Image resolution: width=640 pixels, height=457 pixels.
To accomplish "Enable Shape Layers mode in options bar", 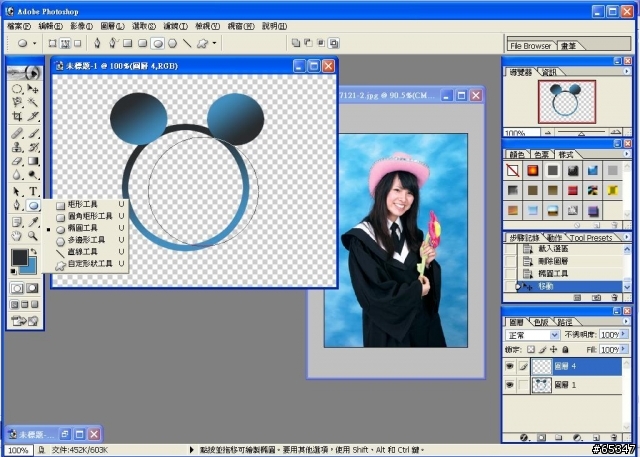I will tap(53, 43).
